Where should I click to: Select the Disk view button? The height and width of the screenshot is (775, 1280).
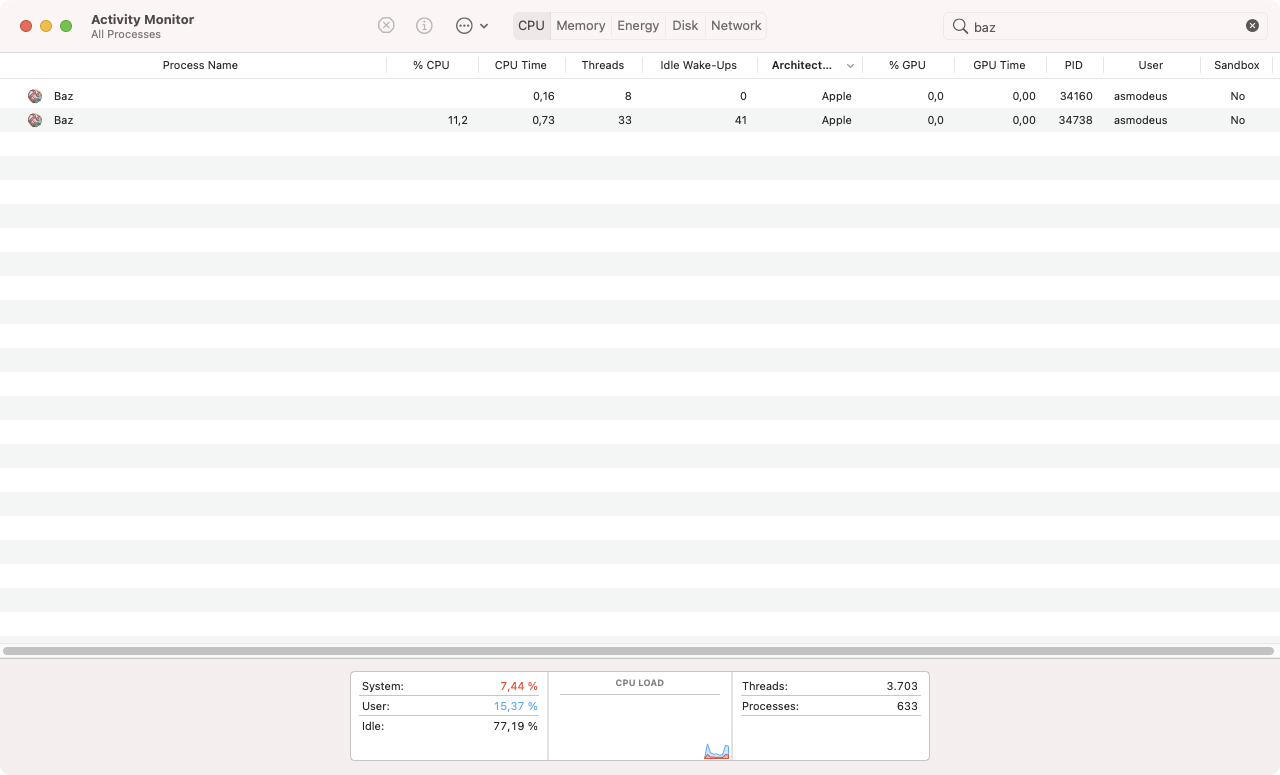coord(685,25)
